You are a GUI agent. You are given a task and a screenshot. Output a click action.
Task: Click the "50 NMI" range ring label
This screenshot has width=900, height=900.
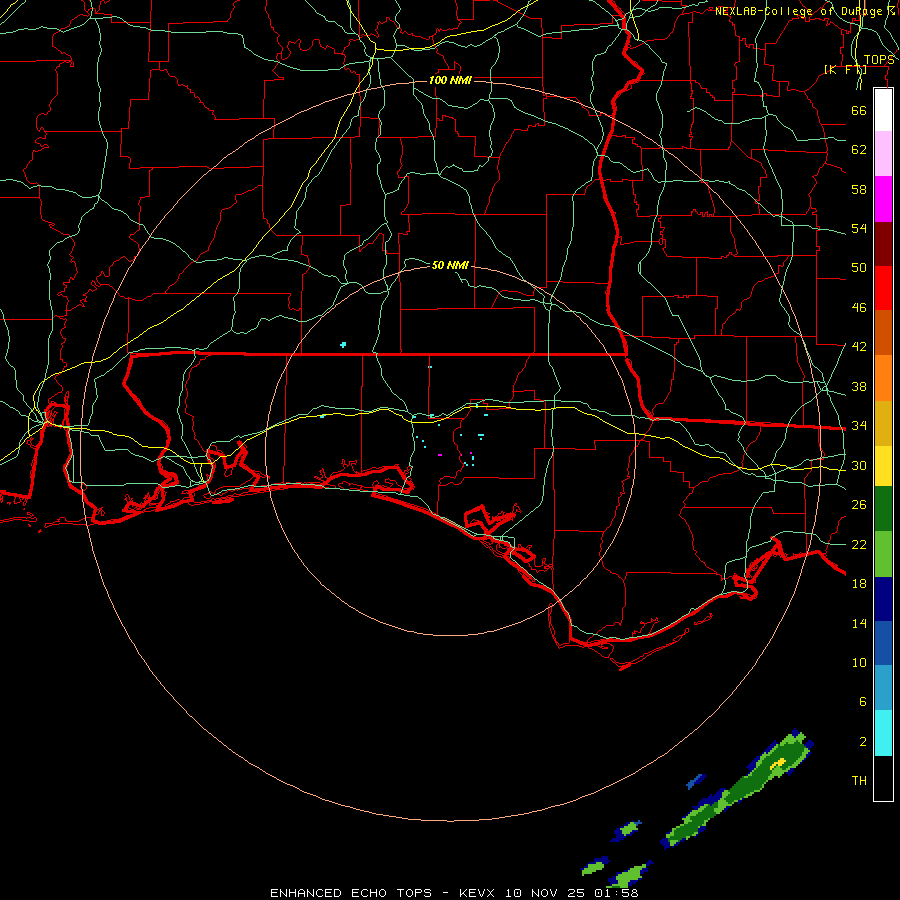point(451,265)
